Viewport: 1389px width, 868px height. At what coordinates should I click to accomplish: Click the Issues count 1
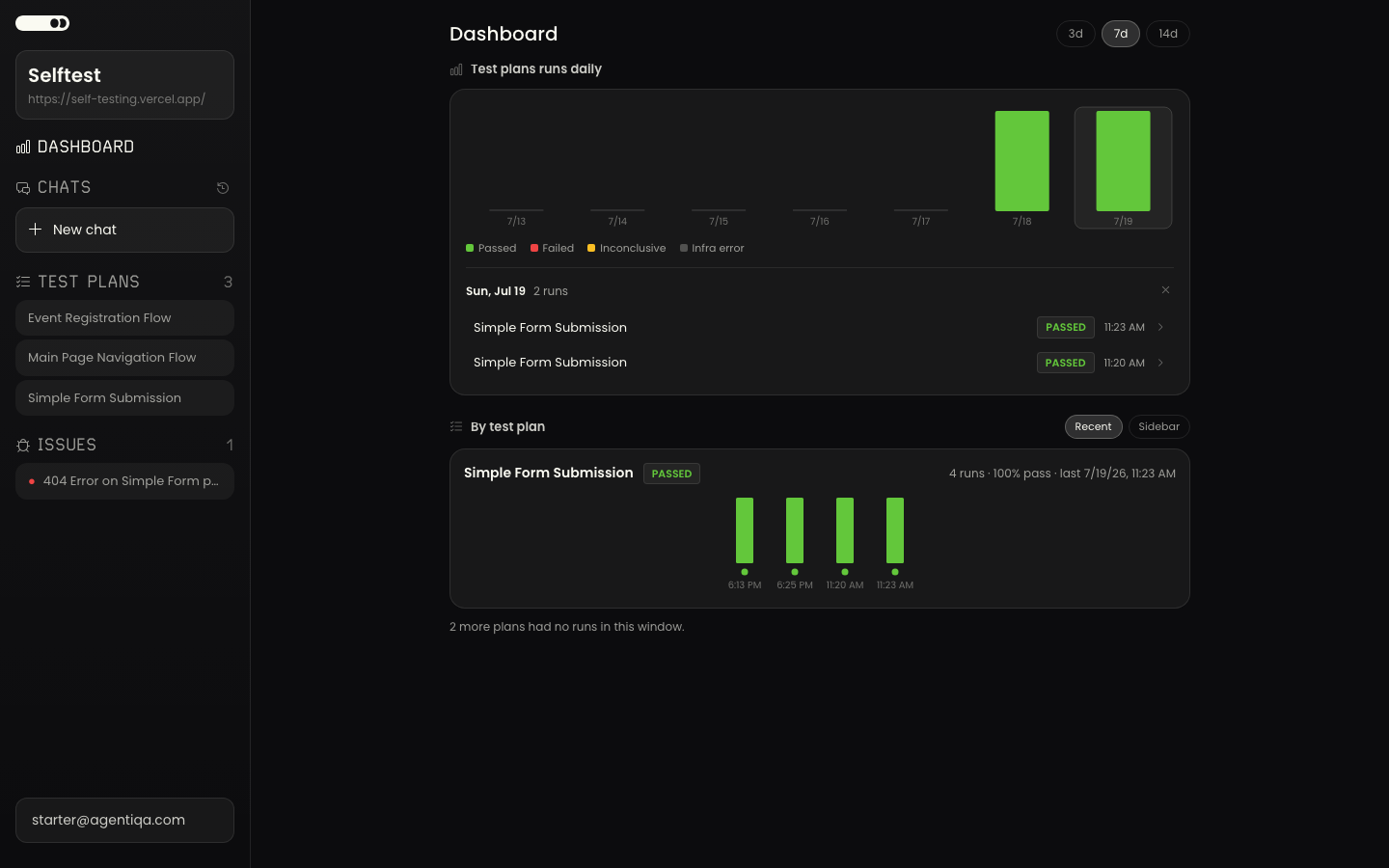click(x=230, y=445)
